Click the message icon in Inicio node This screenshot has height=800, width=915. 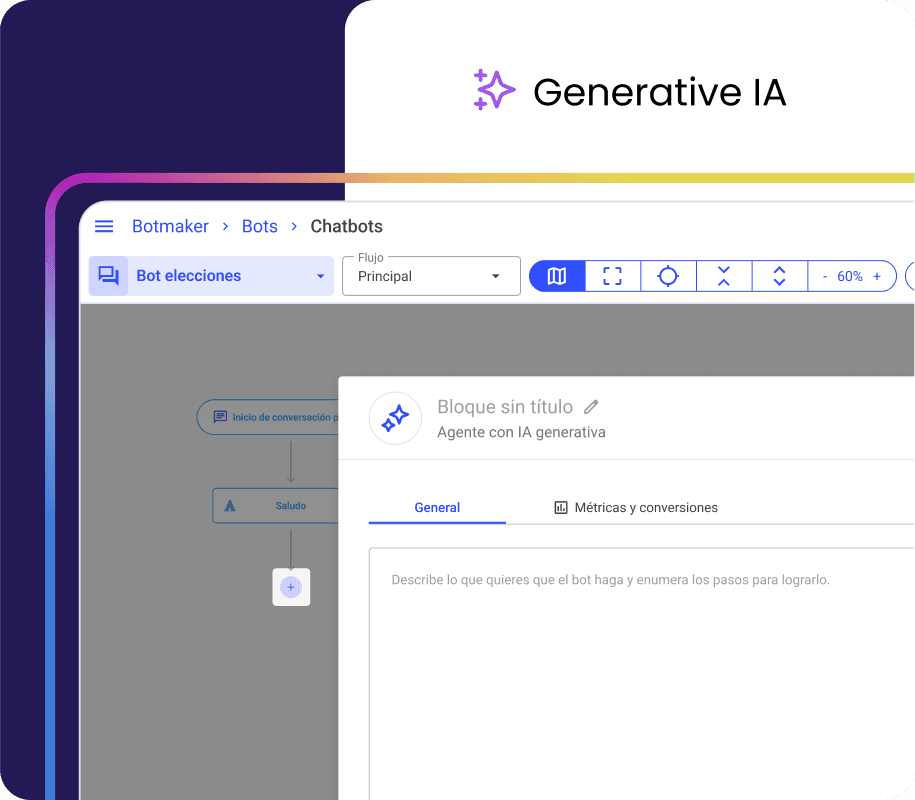pos(220,417)
